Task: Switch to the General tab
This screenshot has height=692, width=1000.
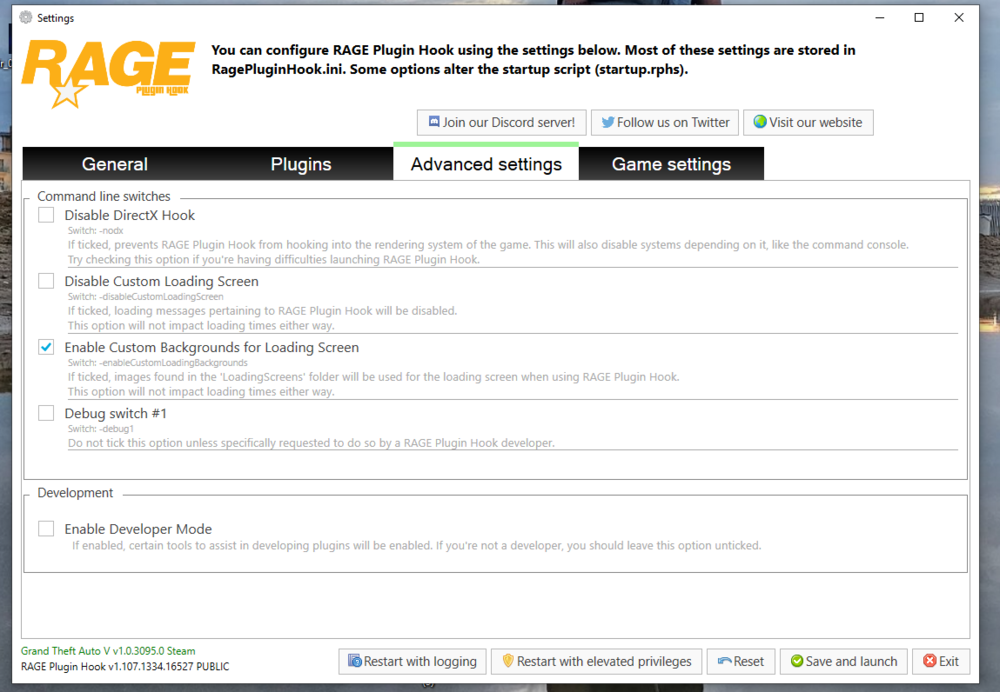Action: point(114,162)
